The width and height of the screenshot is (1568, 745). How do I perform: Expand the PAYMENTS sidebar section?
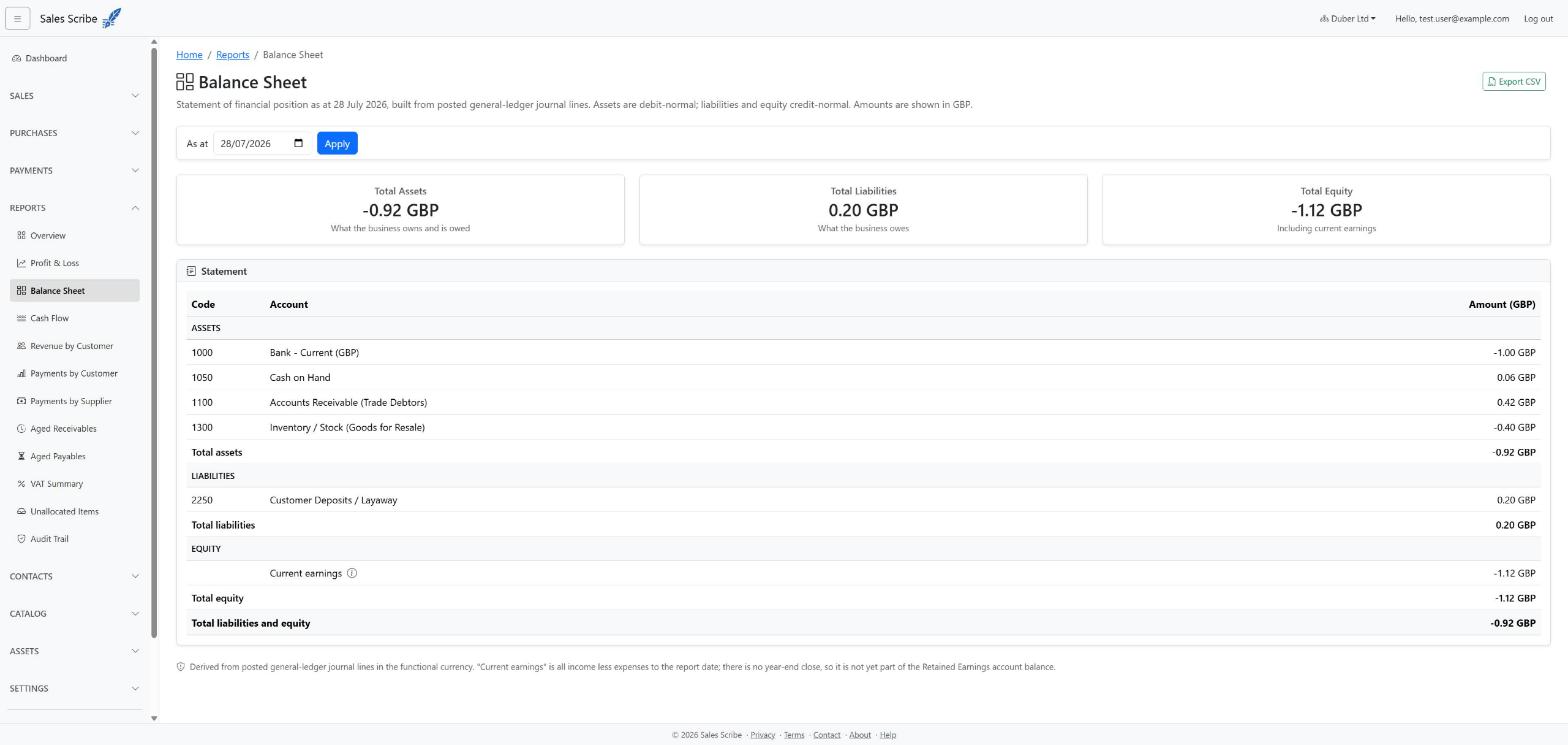[x=74, y=171]
